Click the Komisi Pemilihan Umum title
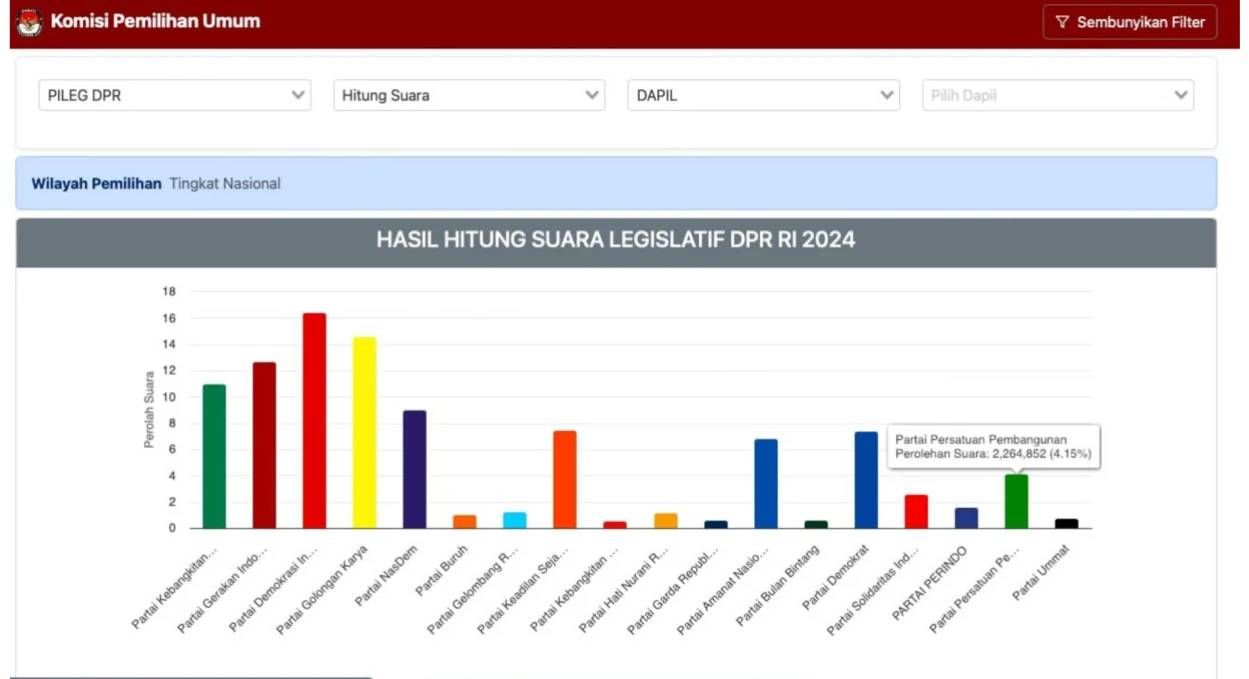The height and width of the screenshot is (679, 1249). click(155, 21)
